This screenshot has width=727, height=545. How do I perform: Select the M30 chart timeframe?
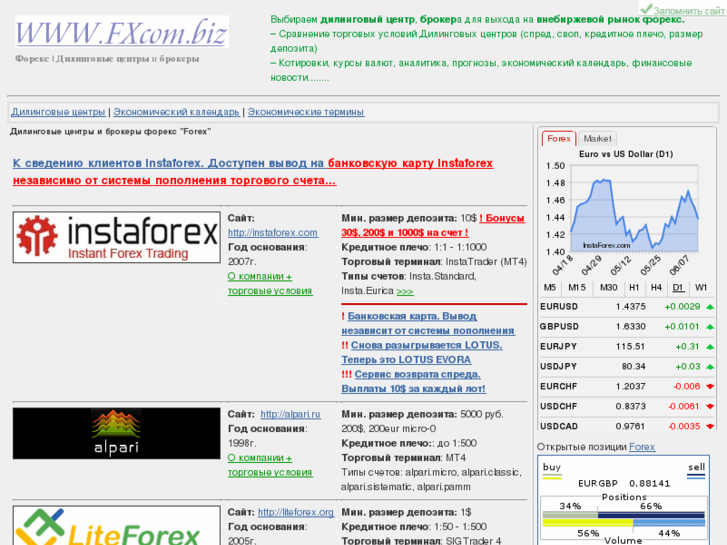point(608,288)
